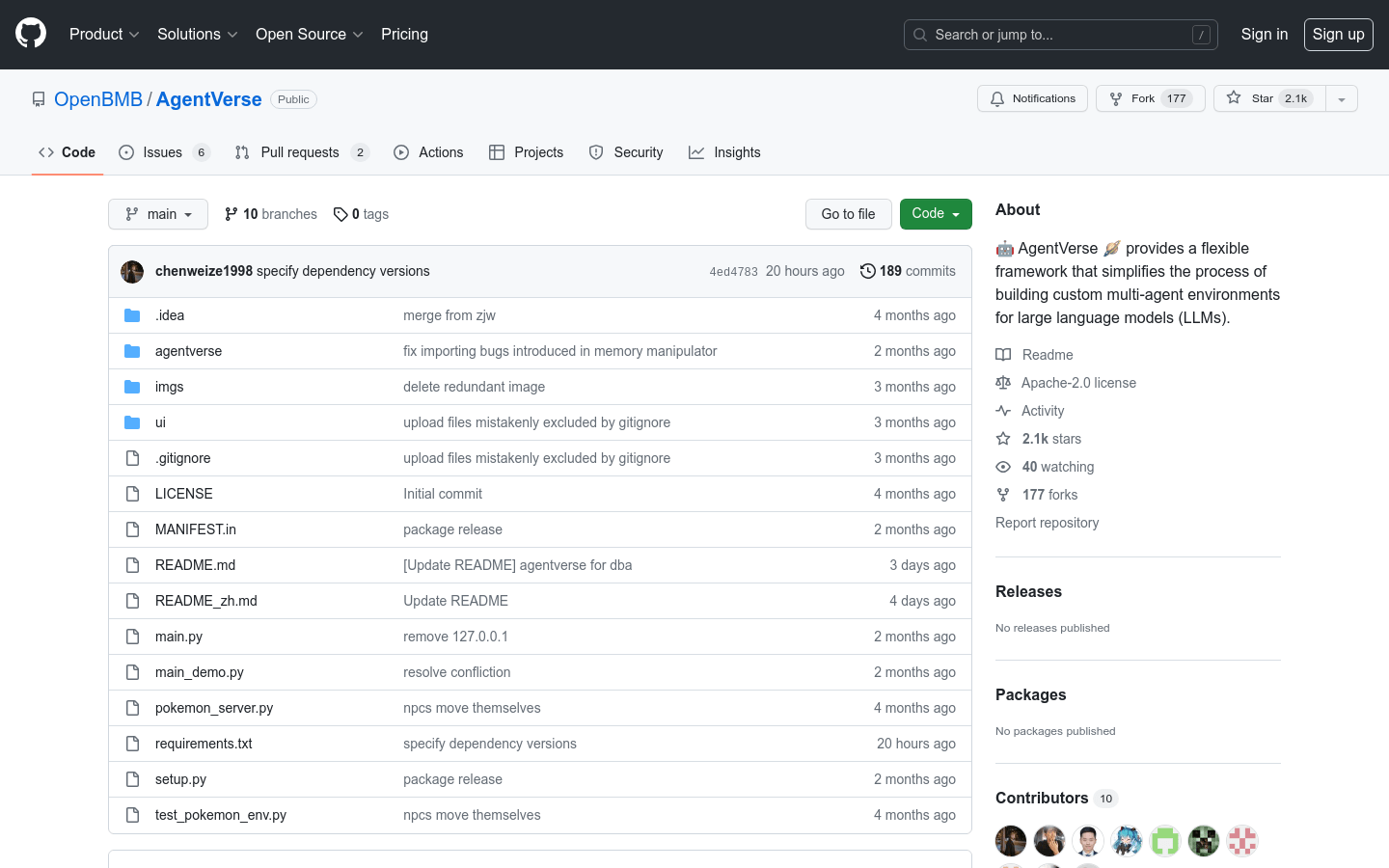
Task: Open the green Code dropdown
Action: (x=936, y=214)
